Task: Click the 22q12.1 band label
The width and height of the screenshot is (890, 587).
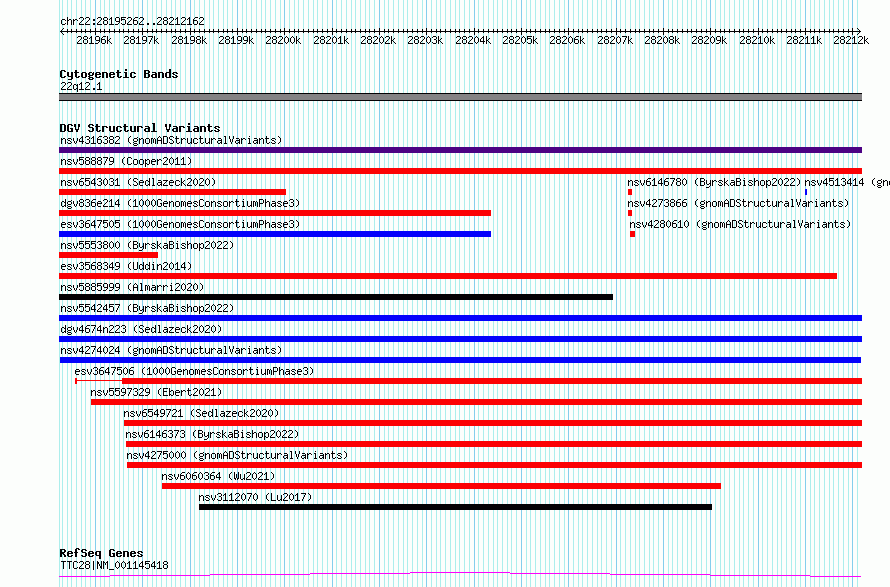Action: coord(81,86)
